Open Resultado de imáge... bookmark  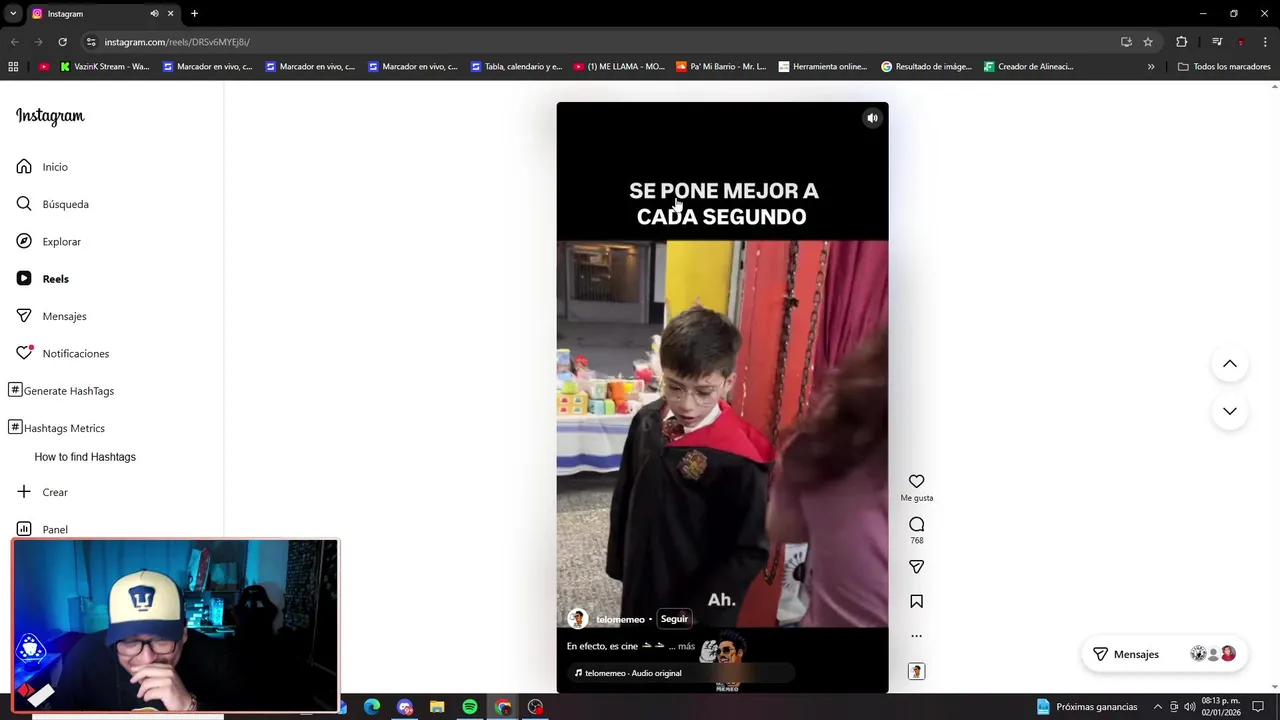tap(926, 67)
